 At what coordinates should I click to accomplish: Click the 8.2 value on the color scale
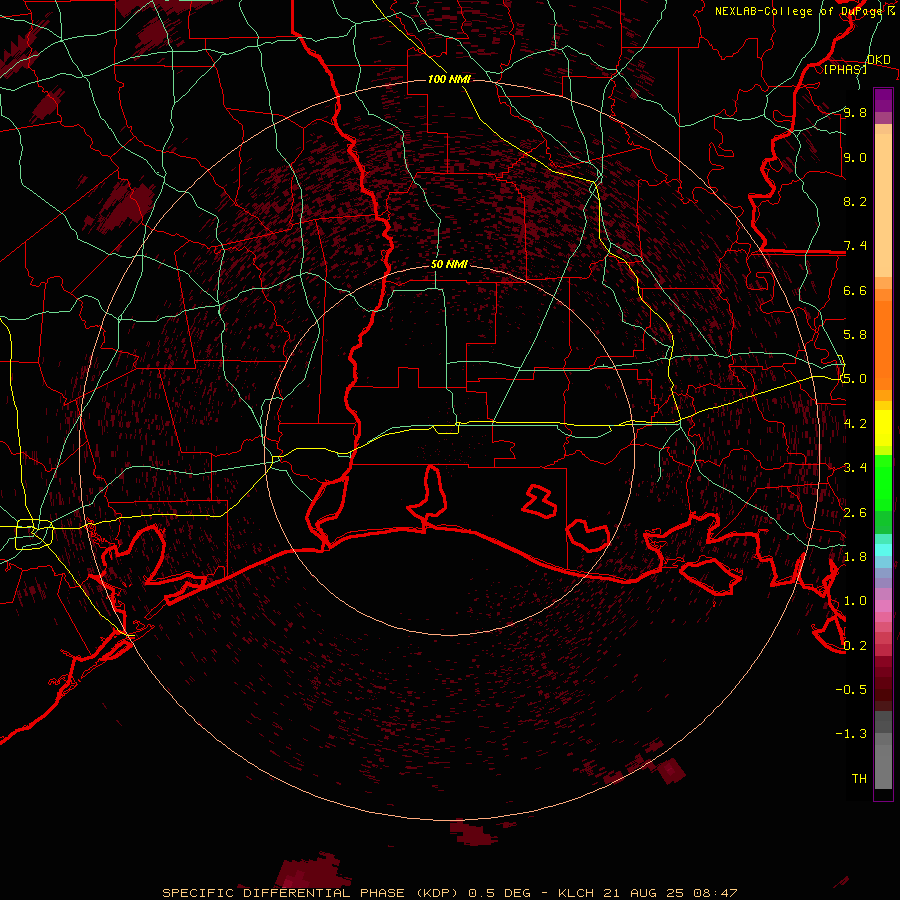855,201
